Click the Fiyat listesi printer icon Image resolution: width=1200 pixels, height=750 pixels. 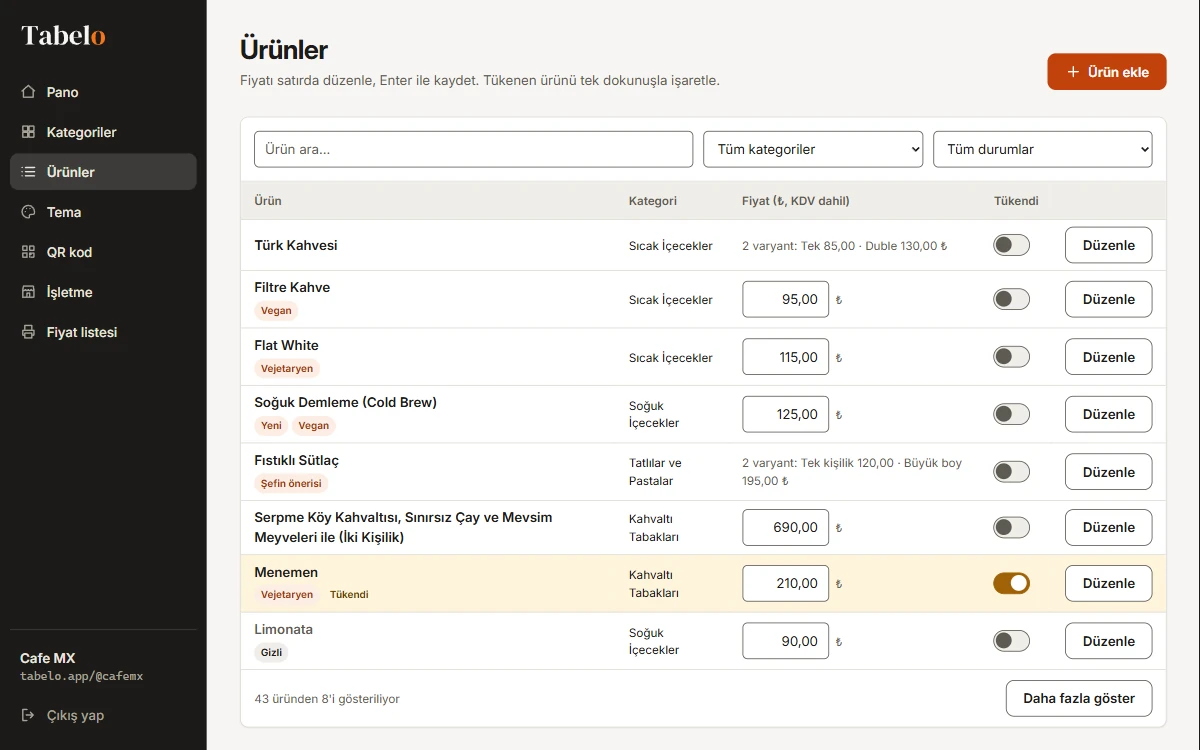point(28,332)
